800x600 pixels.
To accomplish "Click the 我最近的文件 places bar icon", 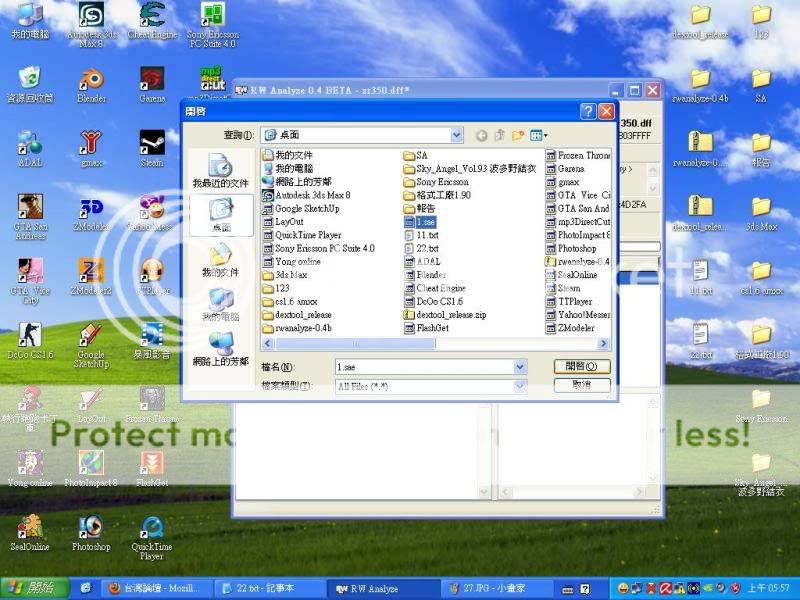I will click(x=220, y=171).
